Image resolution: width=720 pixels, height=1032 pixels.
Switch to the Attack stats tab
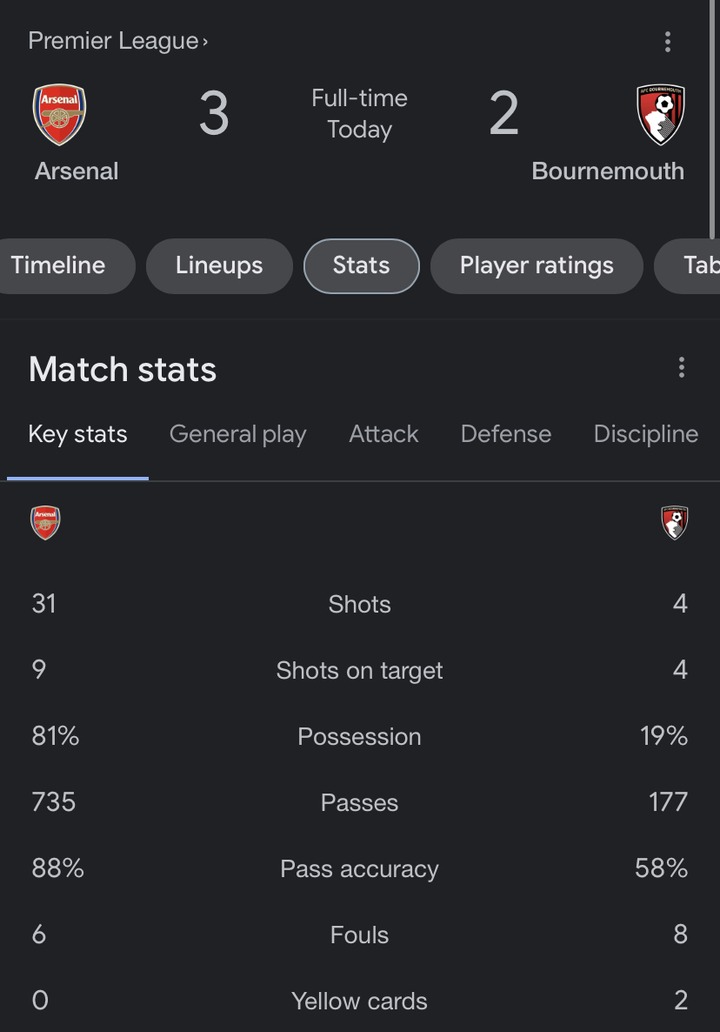pyautogui.click(x=384, y=434)
